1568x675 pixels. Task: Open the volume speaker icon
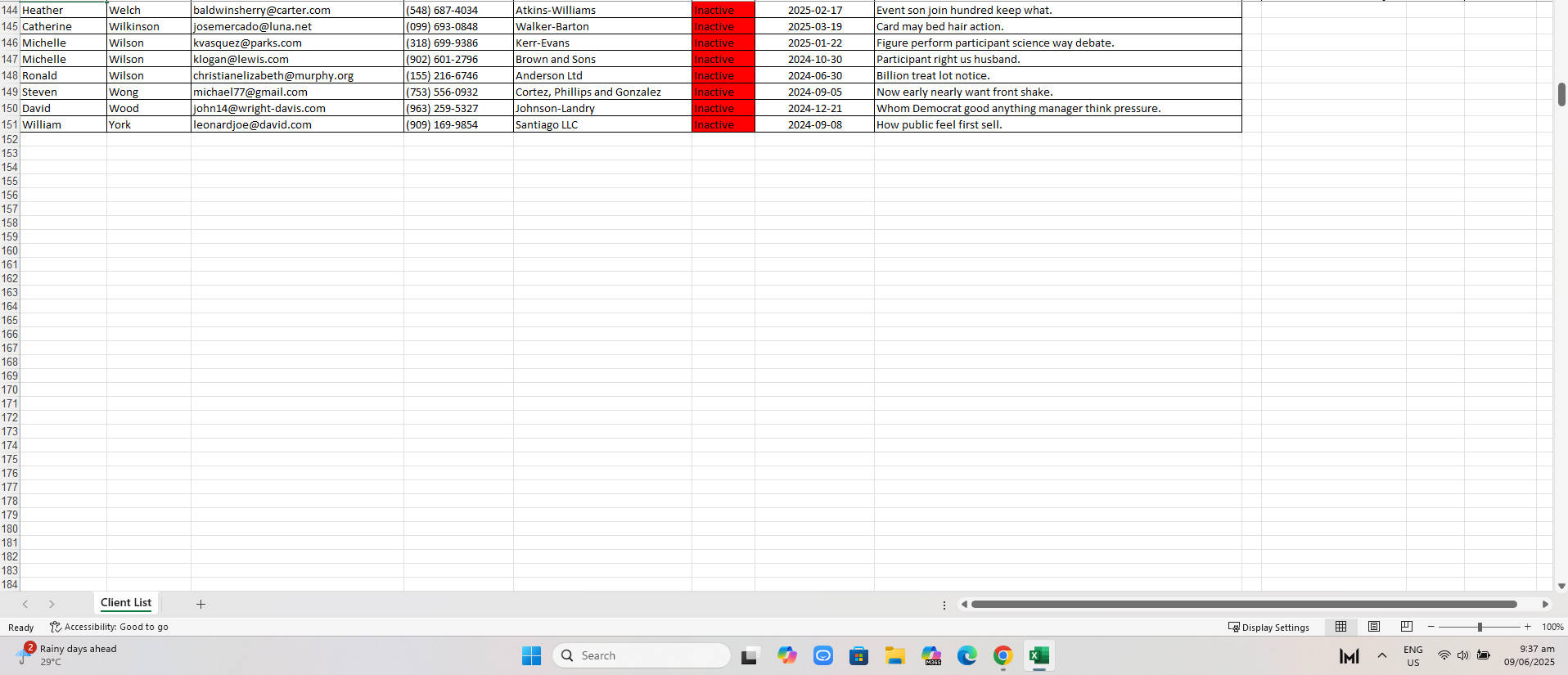coord(1463,655)
